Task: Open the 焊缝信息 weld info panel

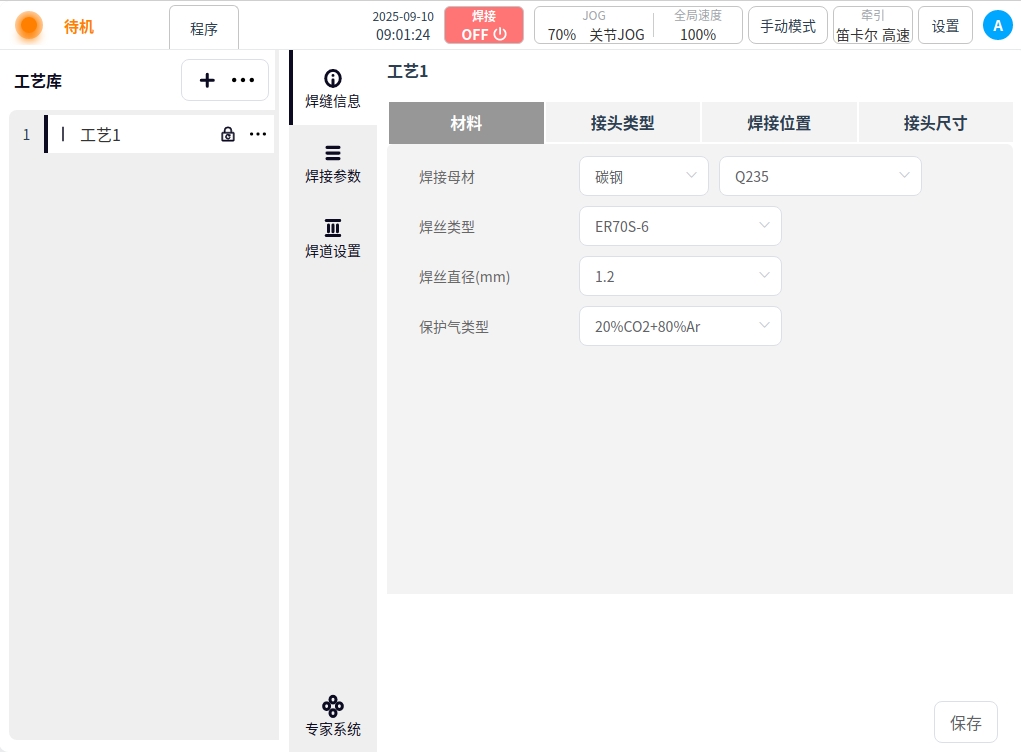Action: tap(332, 88)
